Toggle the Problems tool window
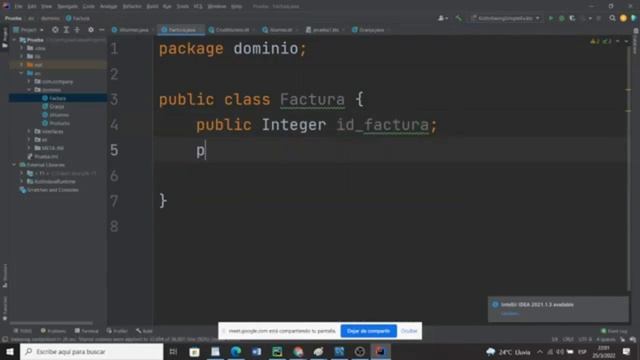Viewport: 640px width, 360px height. [53, 331]
